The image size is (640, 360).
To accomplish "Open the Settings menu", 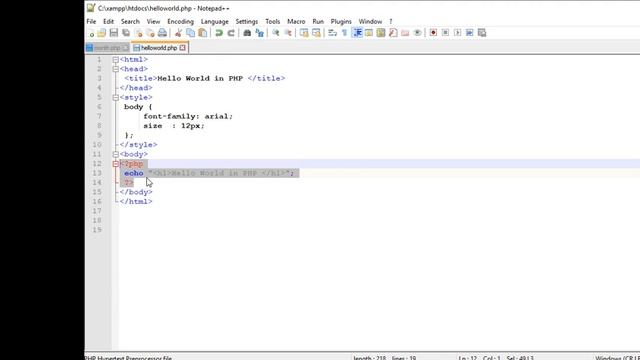I will coord(247,21).
